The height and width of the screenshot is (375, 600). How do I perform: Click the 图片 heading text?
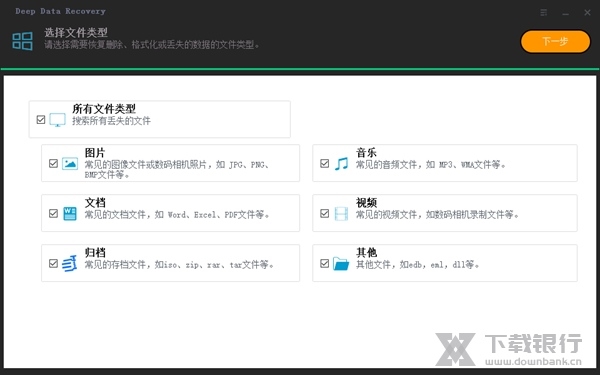pos(95,153)
